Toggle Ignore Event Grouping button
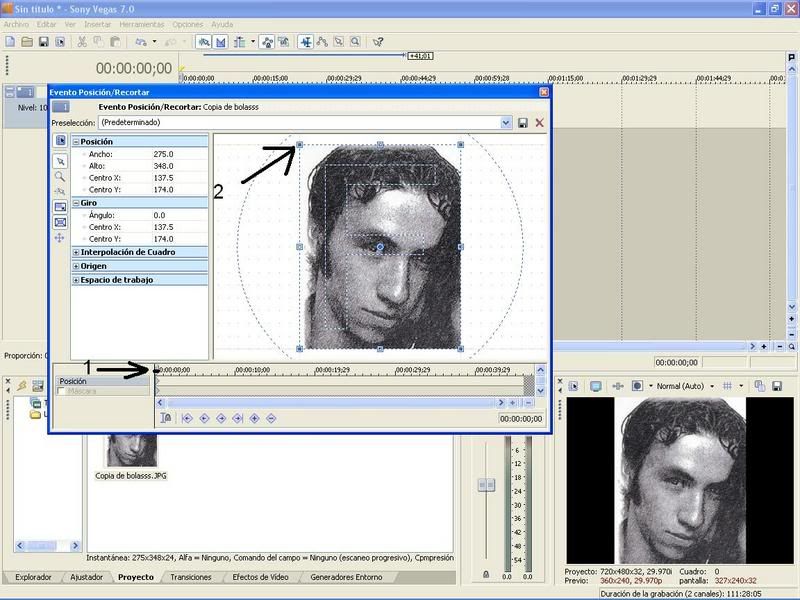Screen dimensions: 800x600 (x=284, y=42)
